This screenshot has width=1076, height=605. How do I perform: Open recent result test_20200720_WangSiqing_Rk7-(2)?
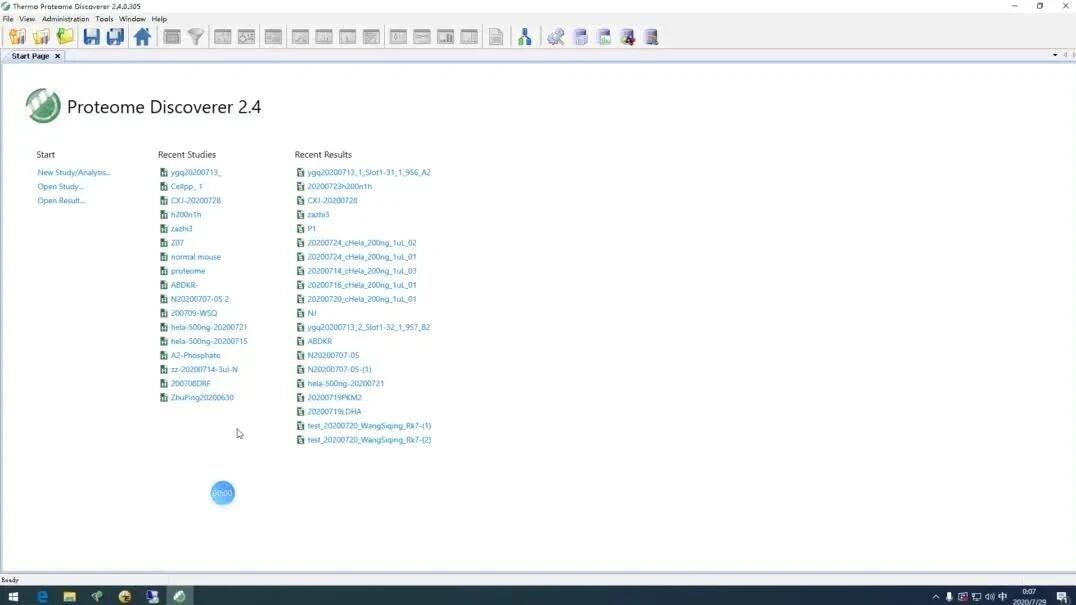coord(369,440)
